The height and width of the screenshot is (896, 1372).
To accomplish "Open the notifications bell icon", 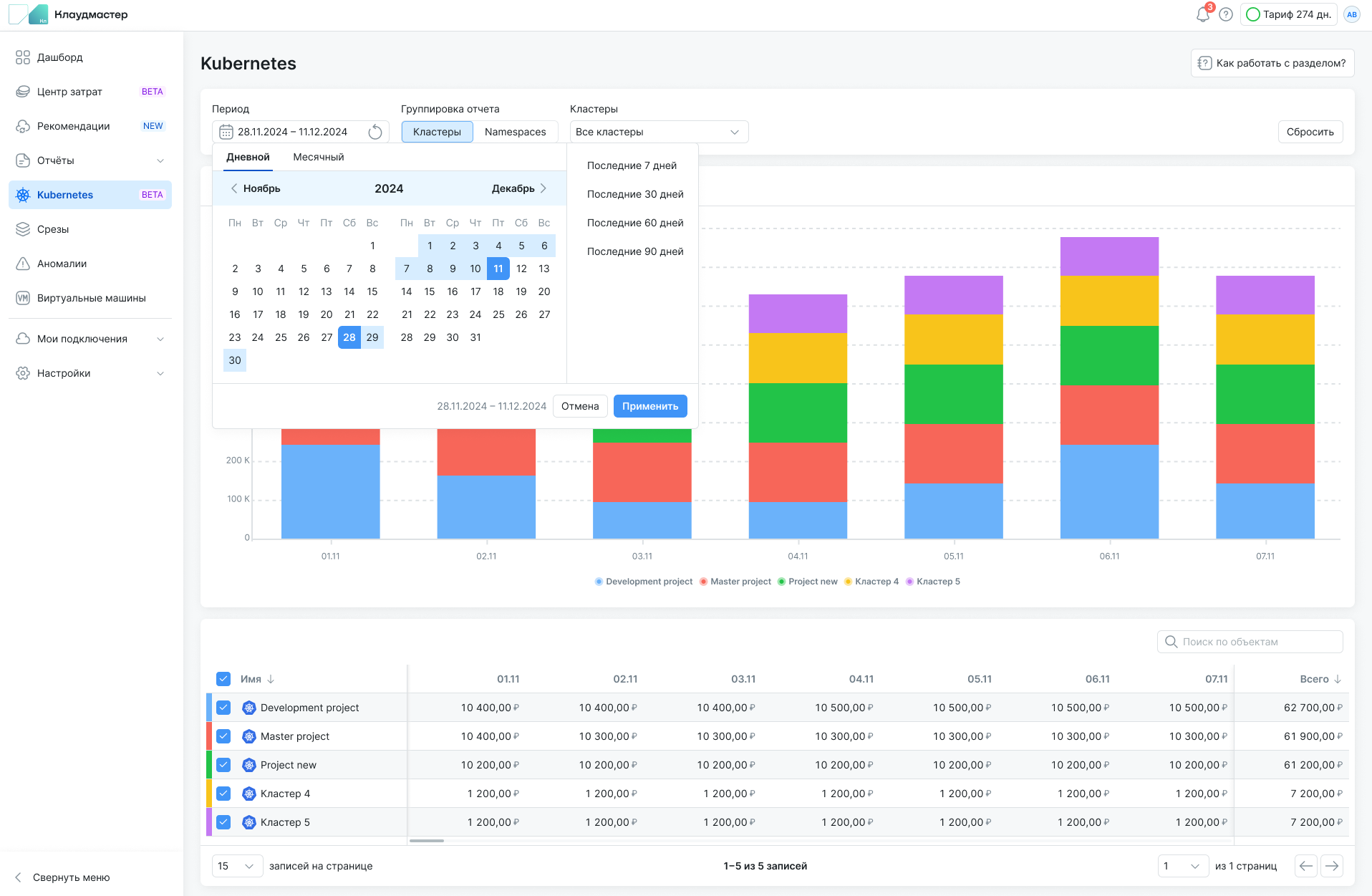I will click(x=1202, y=15).
